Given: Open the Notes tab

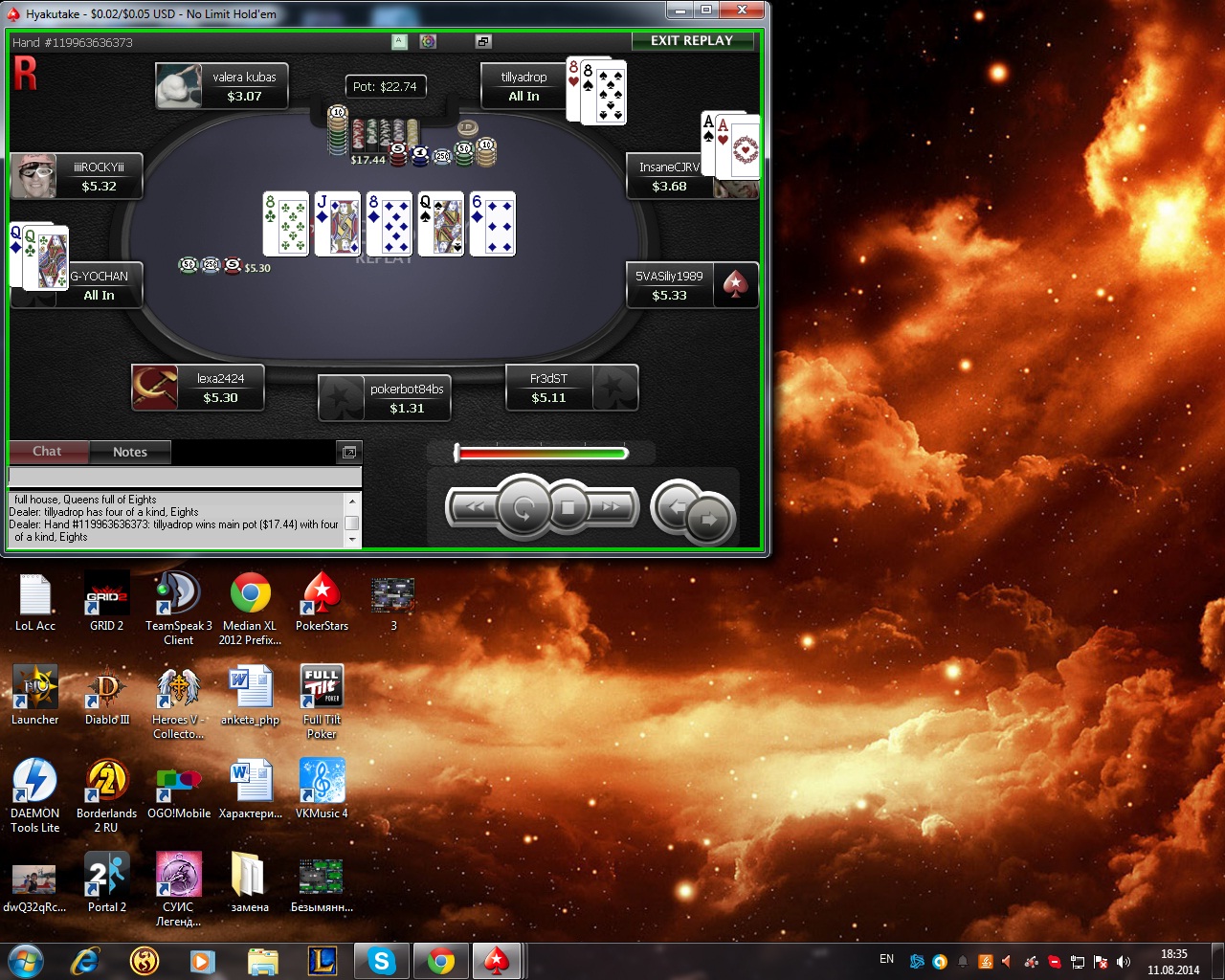Looking at the screenshot, I should tap(130, 452).
